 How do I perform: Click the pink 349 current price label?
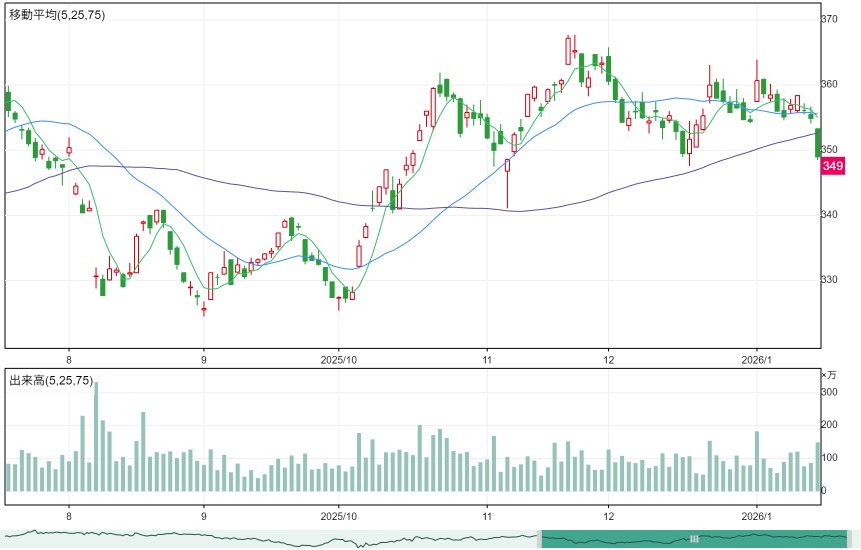[x=832, y=166]
